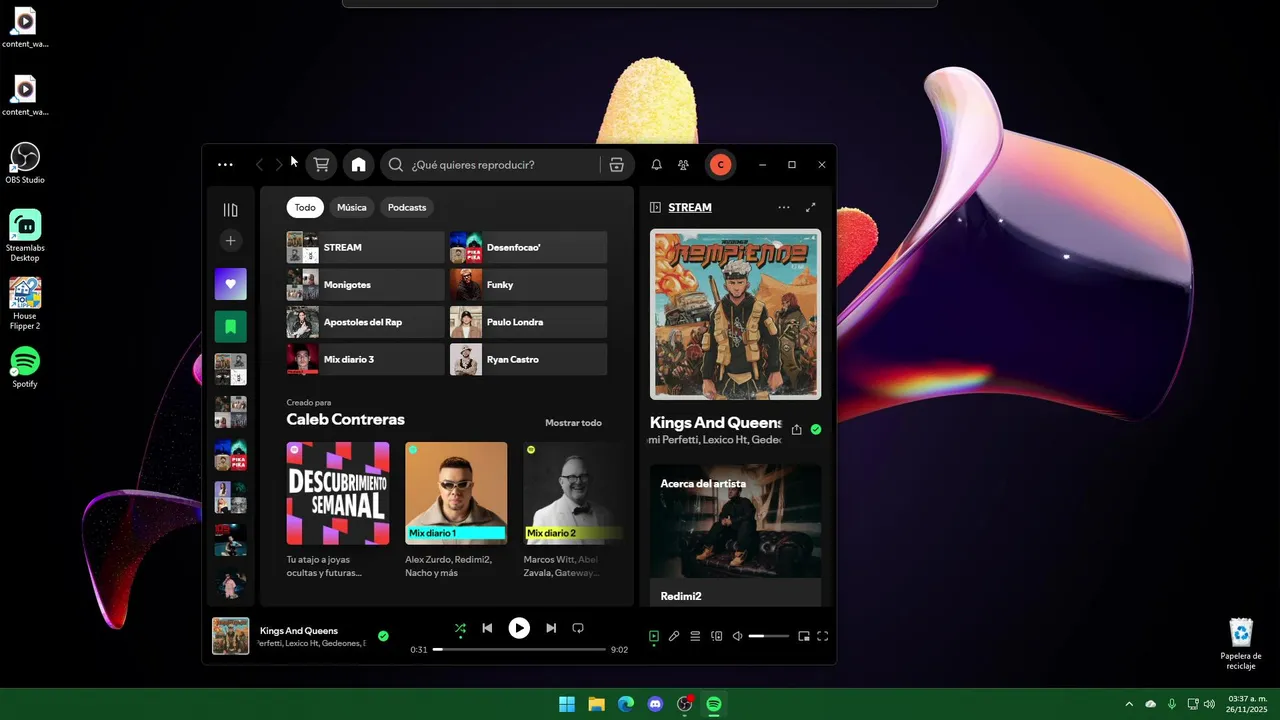Screen dimensions: 1280x720
Task: Open the play queue
Action: pyautogui.click(x=695, y=636)
